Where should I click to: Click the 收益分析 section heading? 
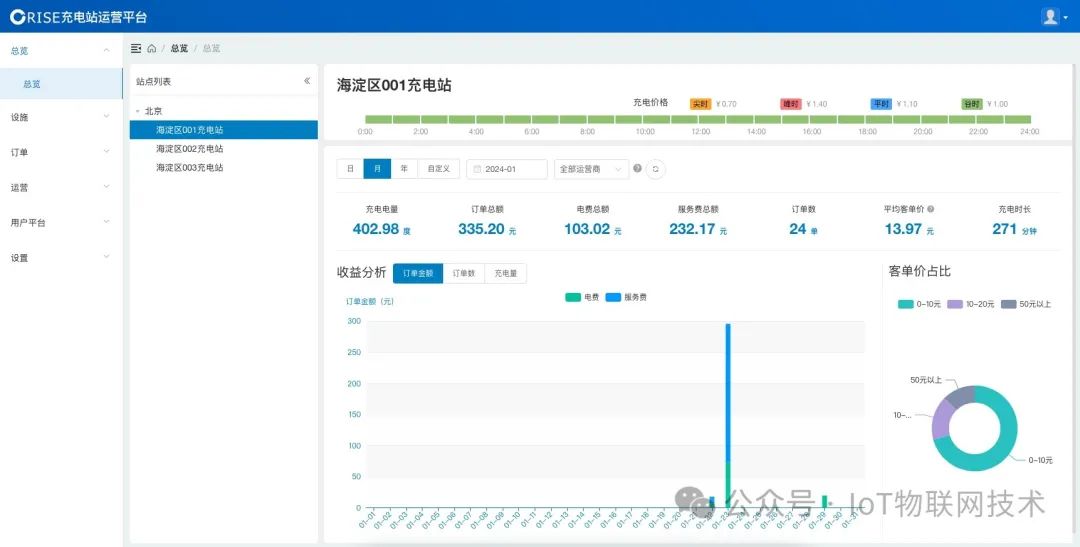click(x=362, y=272)
